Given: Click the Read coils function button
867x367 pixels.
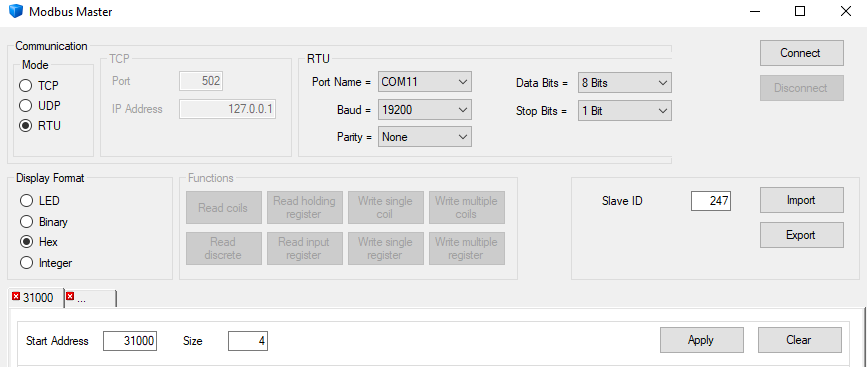Looking at the screenshot, I should pyautogui.click(x=223, y=208).
